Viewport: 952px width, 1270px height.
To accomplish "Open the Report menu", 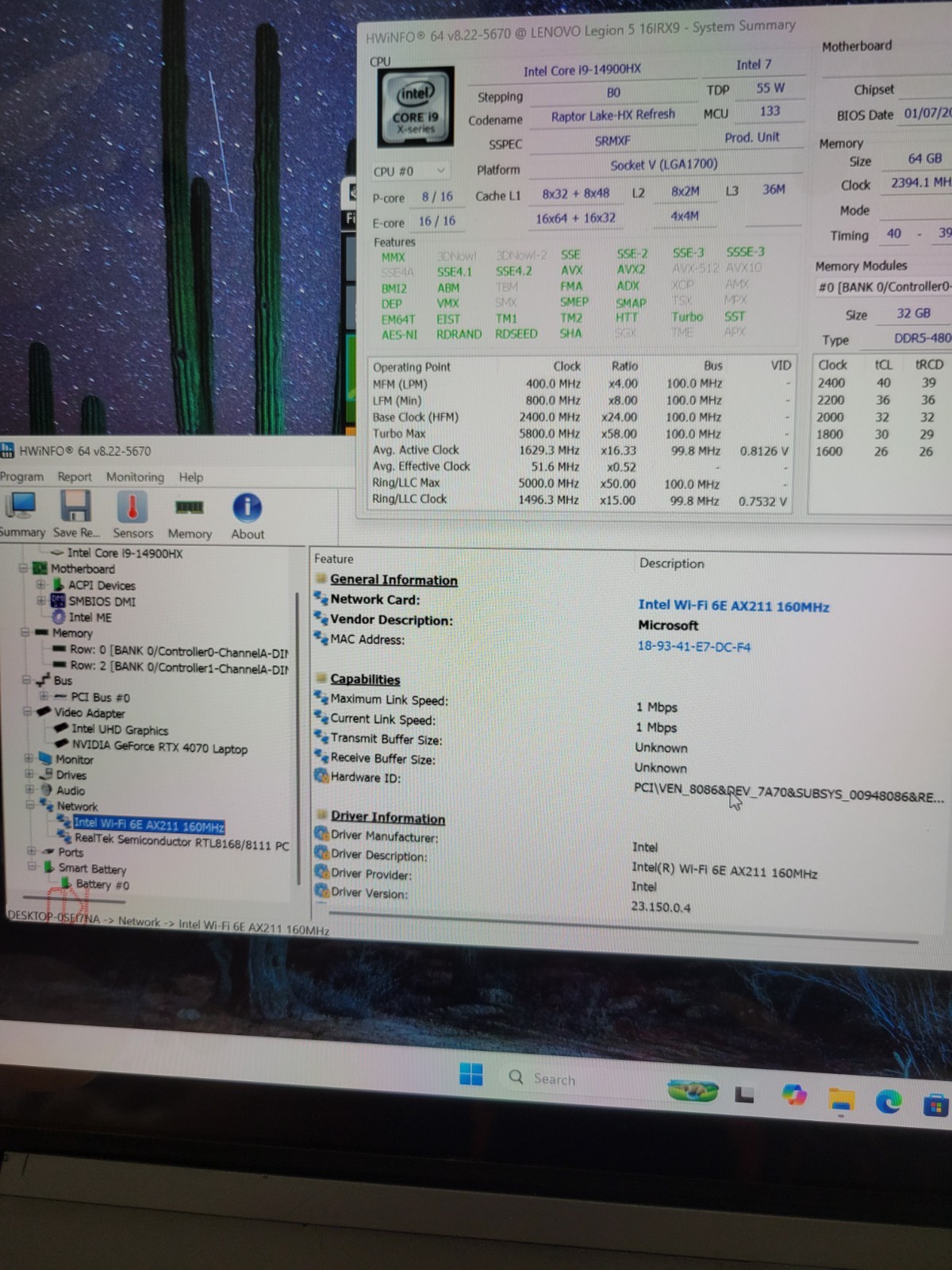I will pyautogui.click(x=74, y=476).
